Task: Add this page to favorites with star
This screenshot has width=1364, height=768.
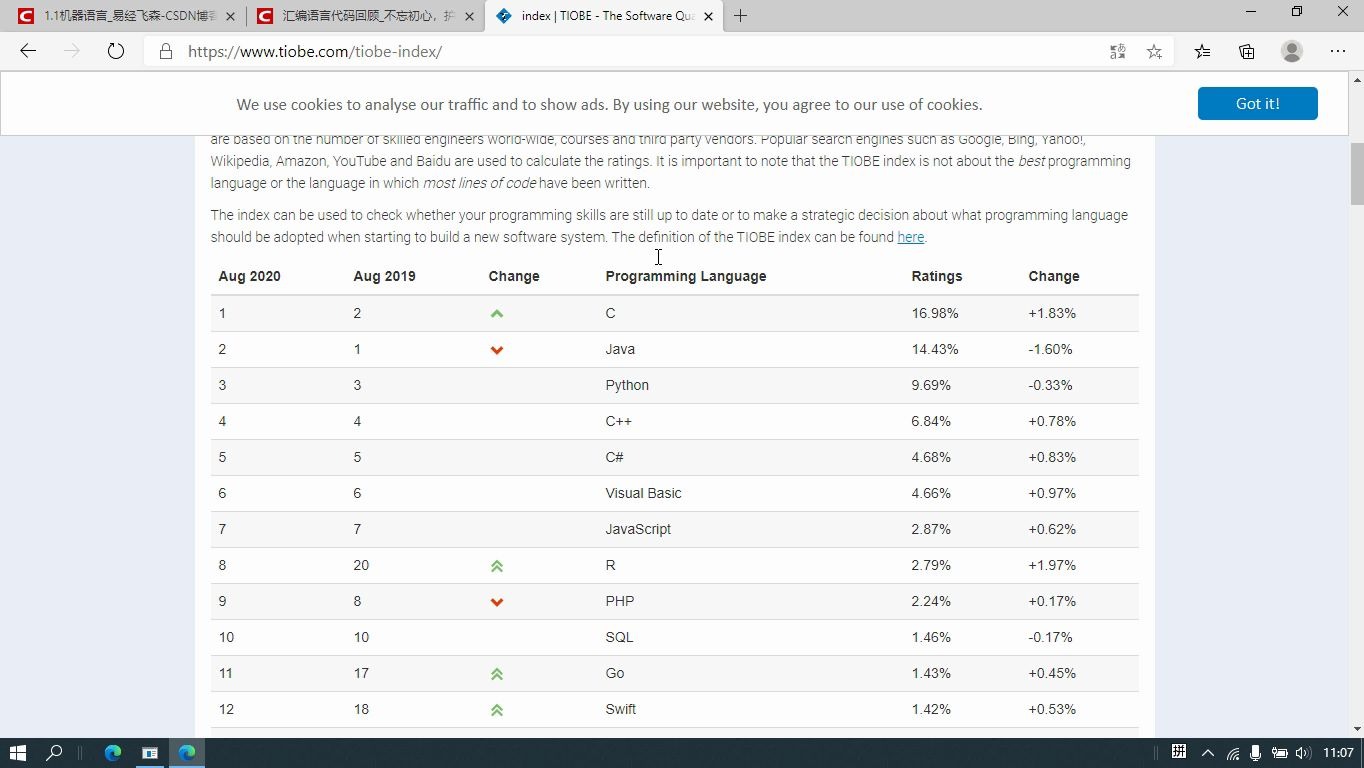Action: [1154, 52]
